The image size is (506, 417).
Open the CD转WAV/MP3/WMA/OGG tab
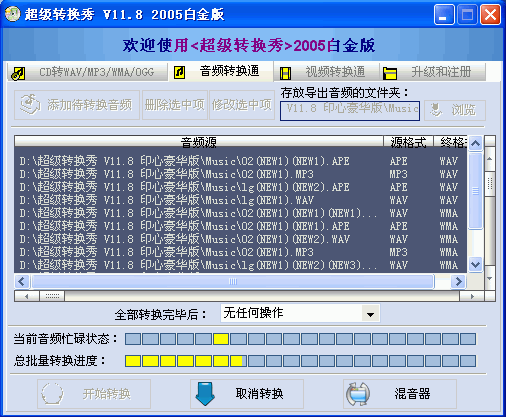click(87, 72)
